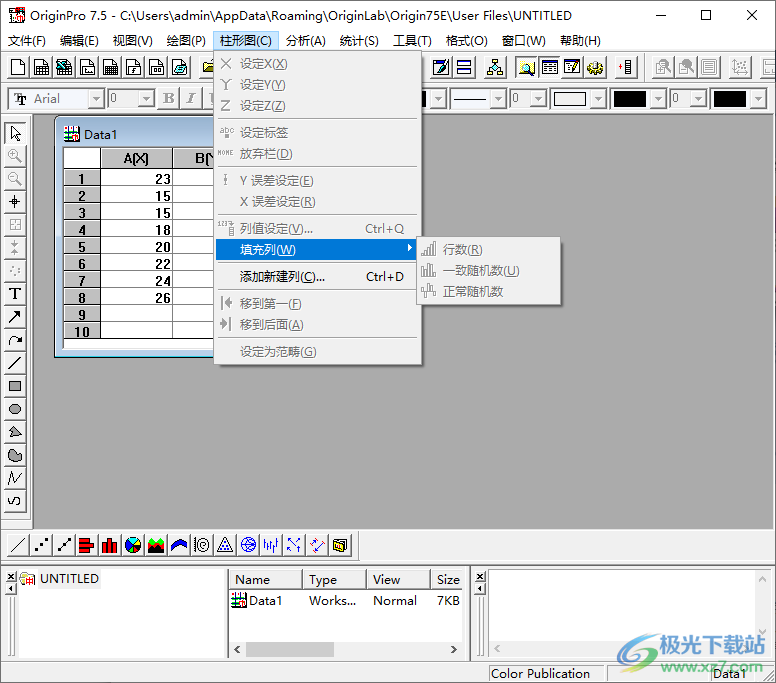The width and height of the screenshot is (776, 683).
Task: Select cell with value 23 in Data1
Action: click(137, 179)
